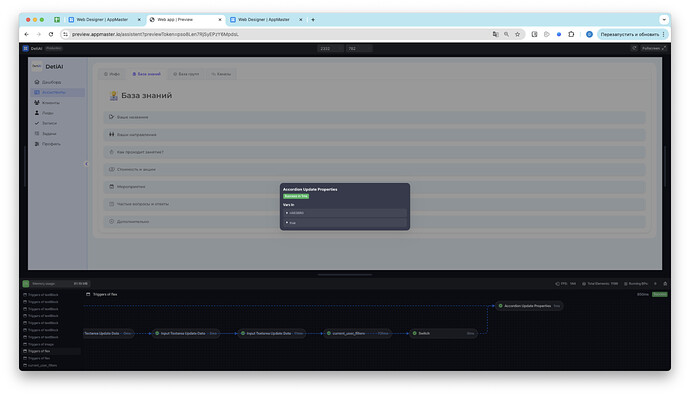Image resolution: width=690 pixels, height=396 pixels.
Task: Reload the page with browser refresh icon
Action: click(x=51, y=34)
